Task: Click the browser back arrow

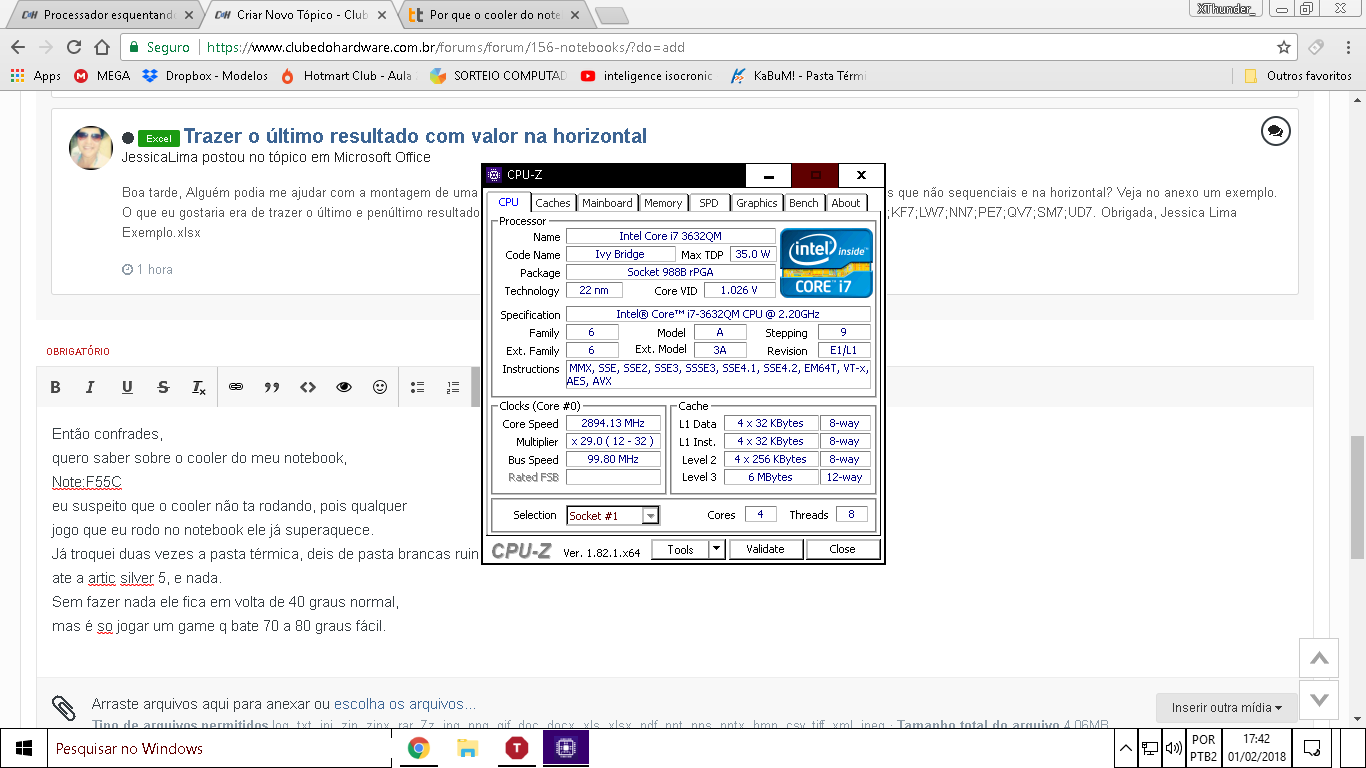Action: pyautogui.click(x=17, y=47)
